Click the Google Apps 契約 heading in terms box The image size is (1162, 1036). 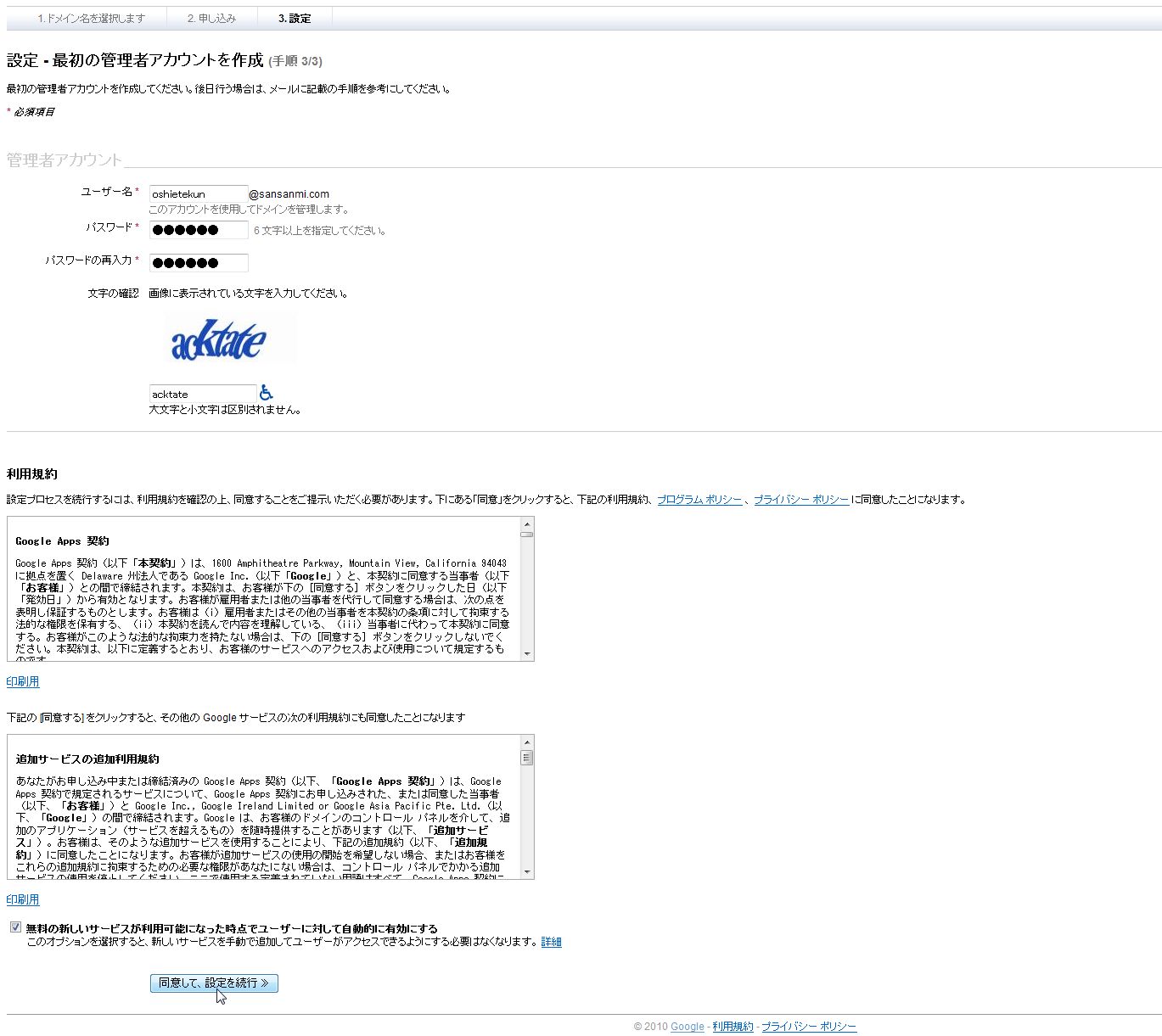[62, 541]
